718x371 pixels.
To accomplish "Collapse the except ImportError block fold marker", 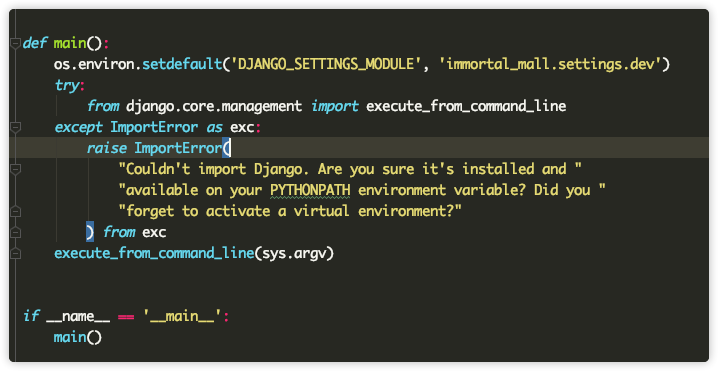I will pyautogui.click(x=16, y=127).
